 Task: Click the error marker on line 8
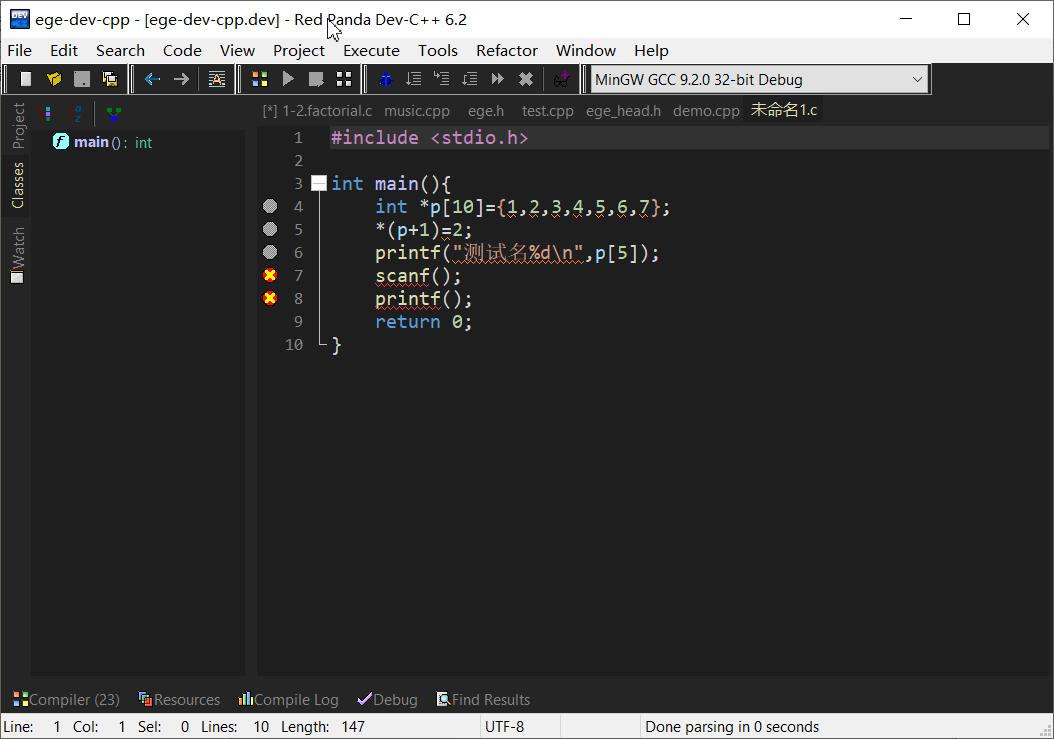[270, 298]
